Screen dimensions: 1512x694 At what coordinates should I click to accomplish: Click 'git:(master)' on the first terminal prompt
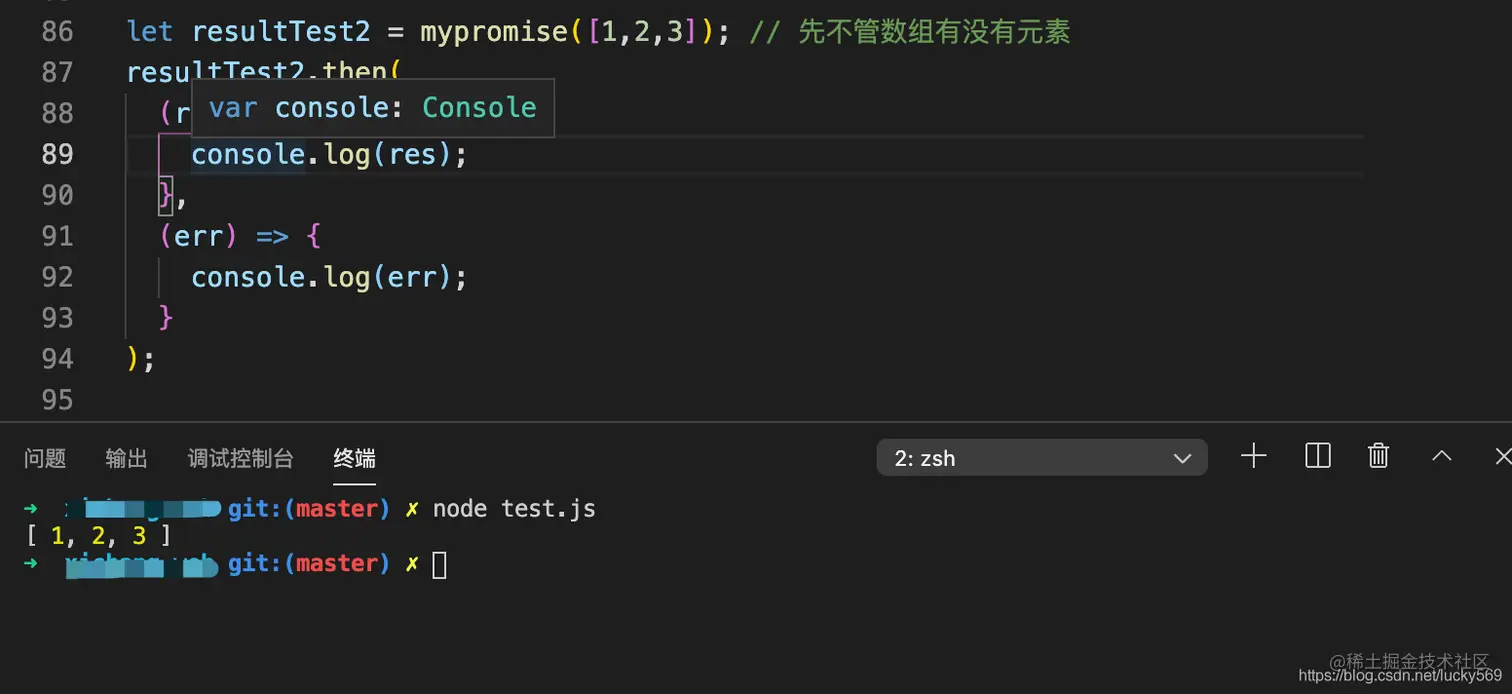point(309,509)
